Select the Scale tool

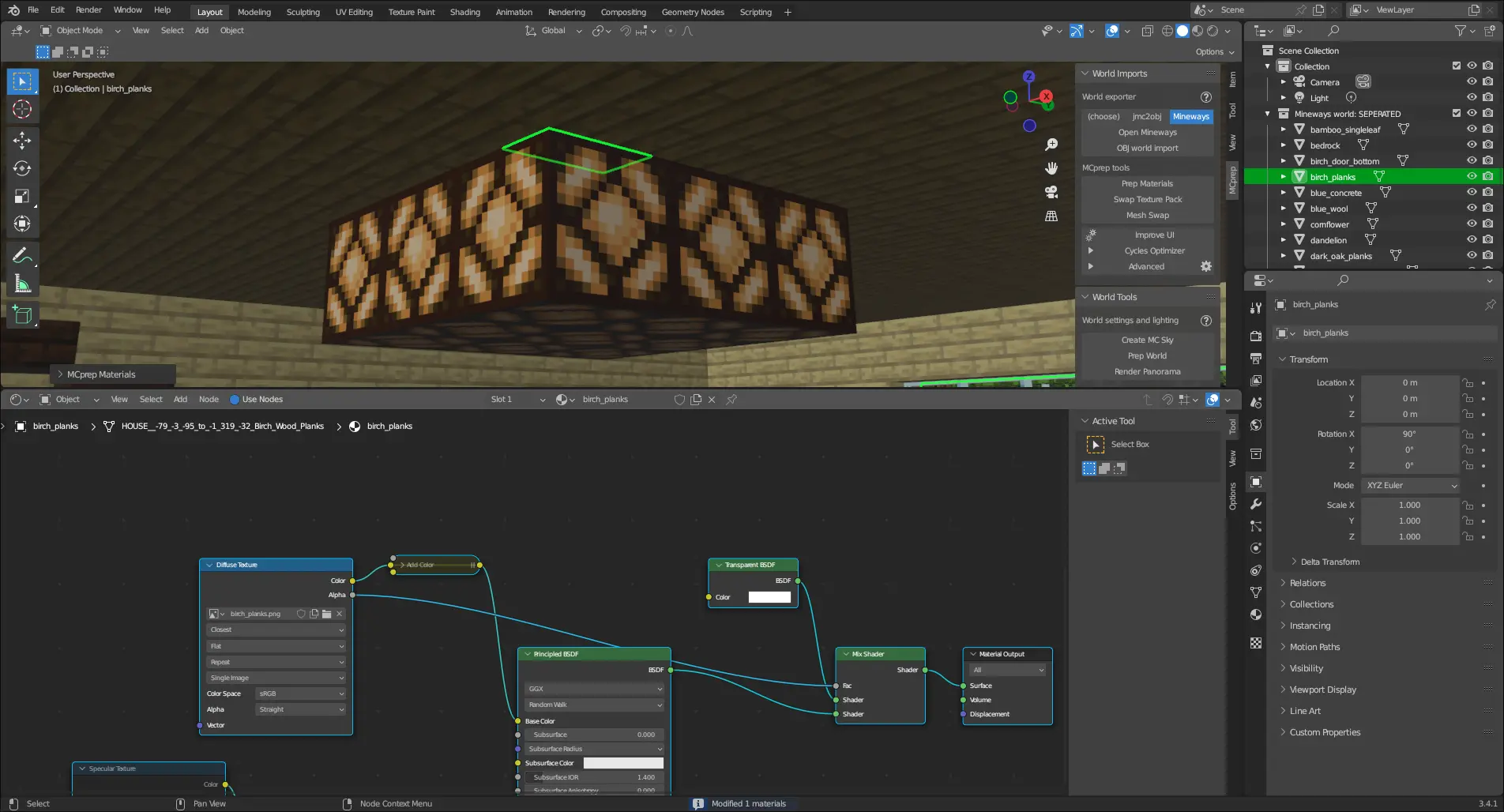[22, 196]
